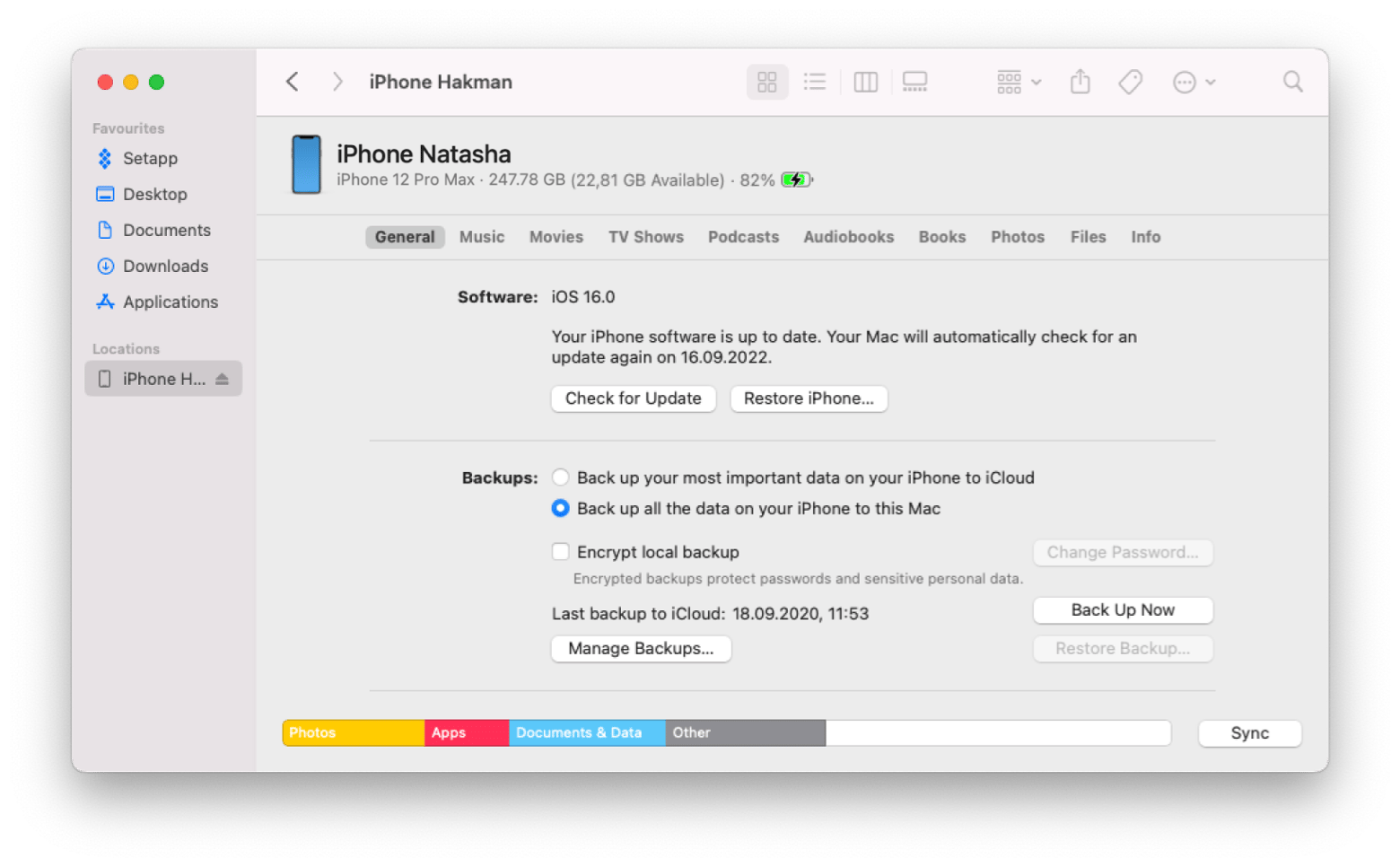Switch to the Movies tab
The image size is (1400, 867).
tap(556, 237)
